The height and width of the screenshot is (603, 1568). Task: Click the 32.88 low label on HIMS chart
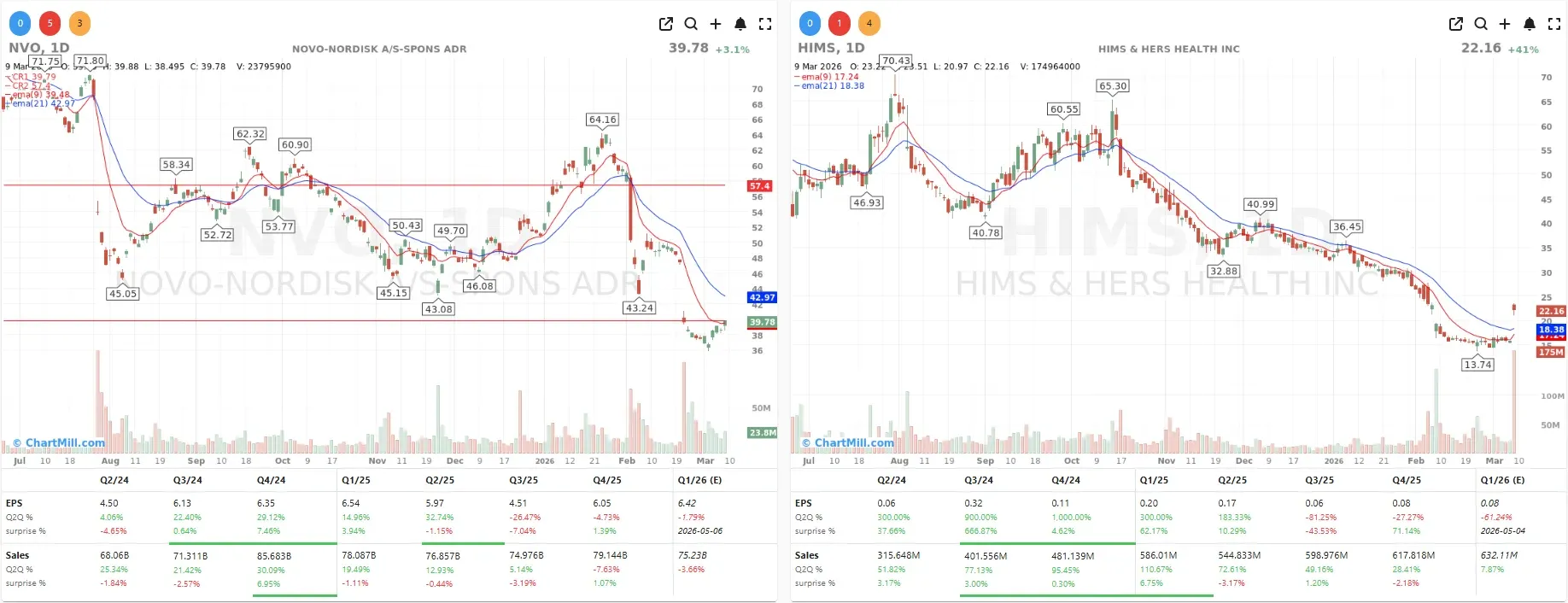[1223, 271]
